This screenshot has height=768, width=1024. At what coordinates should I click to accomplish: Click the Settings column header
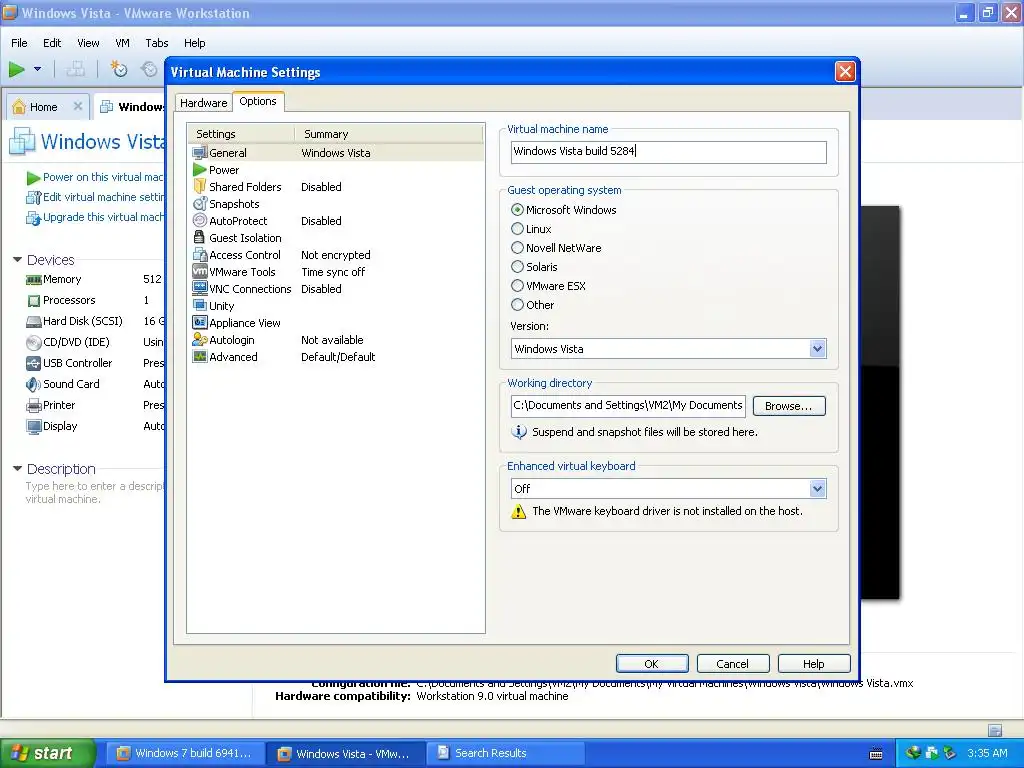point(241,134)
